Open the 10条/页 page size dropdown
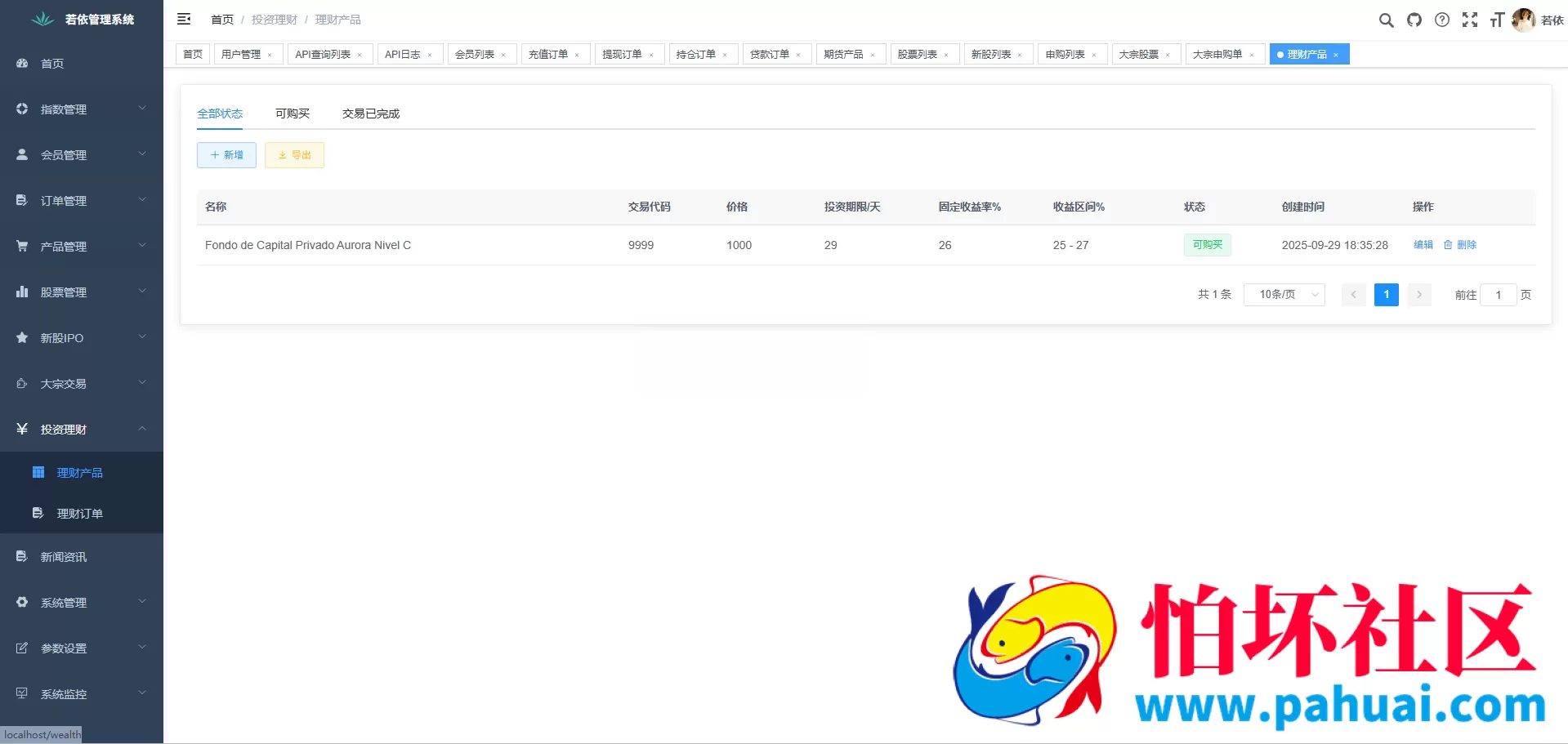Image resolution: width=1568 pixels, height=744 pixels. click(1284, 295)
